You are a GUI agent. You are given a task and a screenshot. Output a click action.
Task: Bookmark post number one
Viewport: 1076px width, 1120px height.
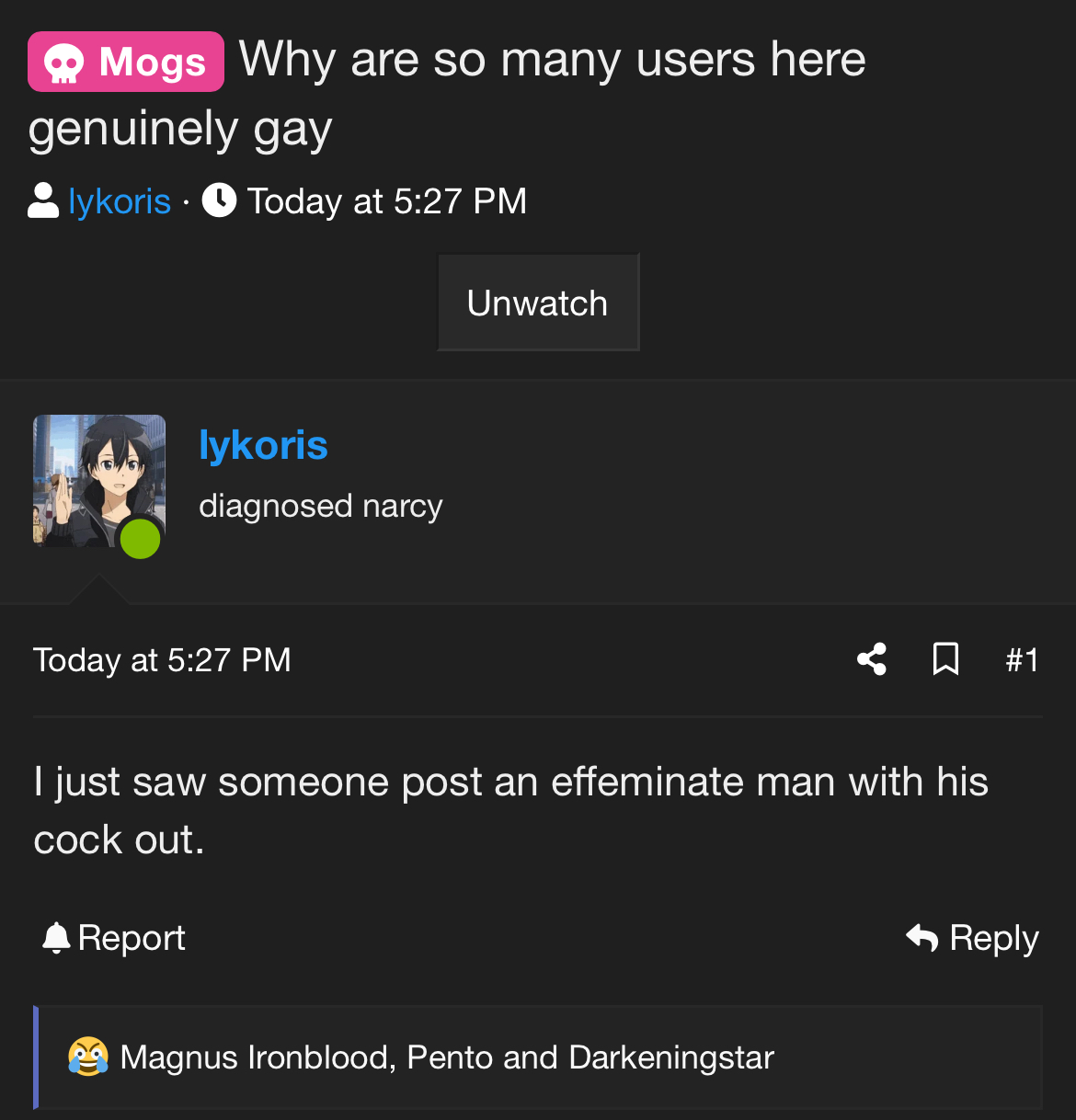click(x=945, y=659)
